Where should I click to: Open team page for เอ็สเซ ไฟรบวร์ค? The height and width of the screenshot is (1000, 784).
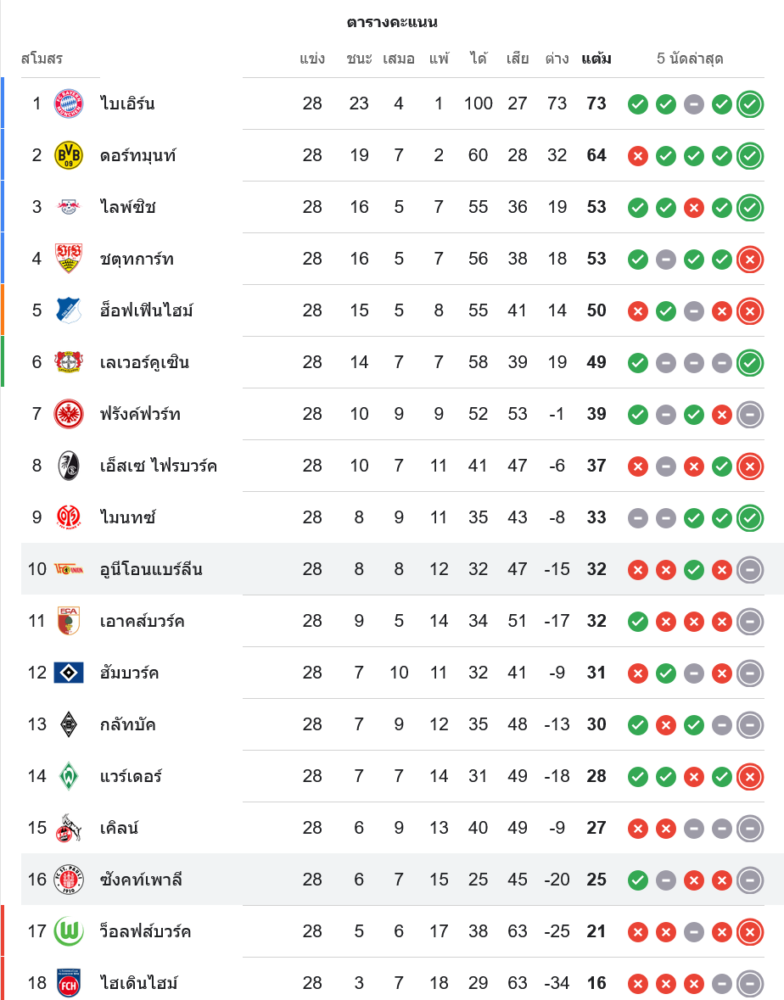coord(158,466)
